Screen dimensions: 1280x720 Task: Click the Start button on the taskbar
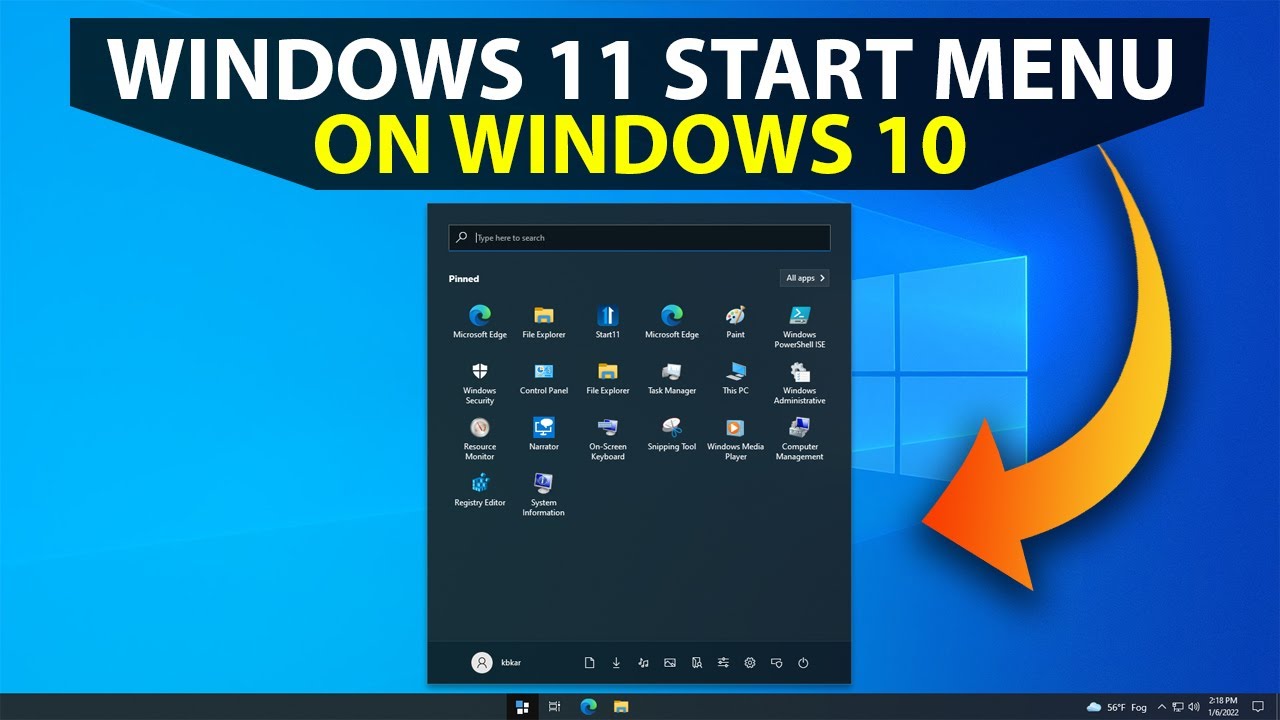click(521, 707)
